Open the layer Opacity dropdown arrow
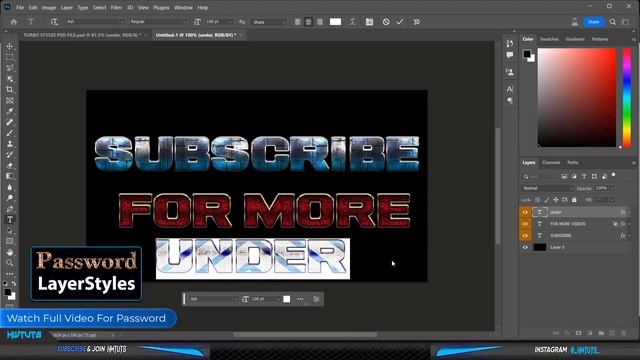Image resolution: width=640 pixels, height=360 pixels. (611, 188)
